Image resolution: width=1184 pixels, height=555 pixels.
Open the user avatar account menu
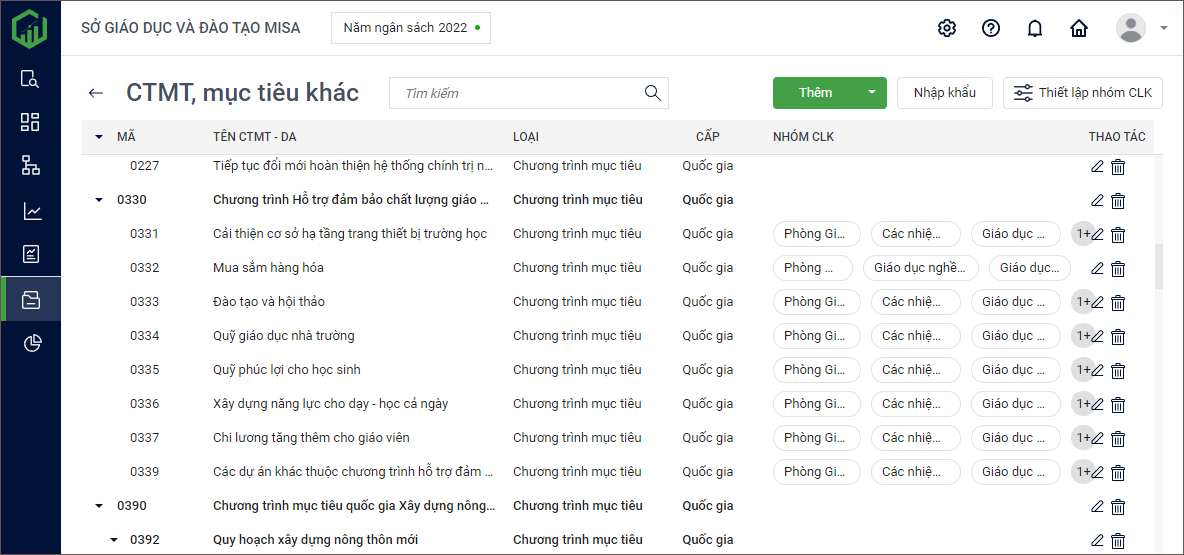pyautogui.click(x=1140, y=28)
